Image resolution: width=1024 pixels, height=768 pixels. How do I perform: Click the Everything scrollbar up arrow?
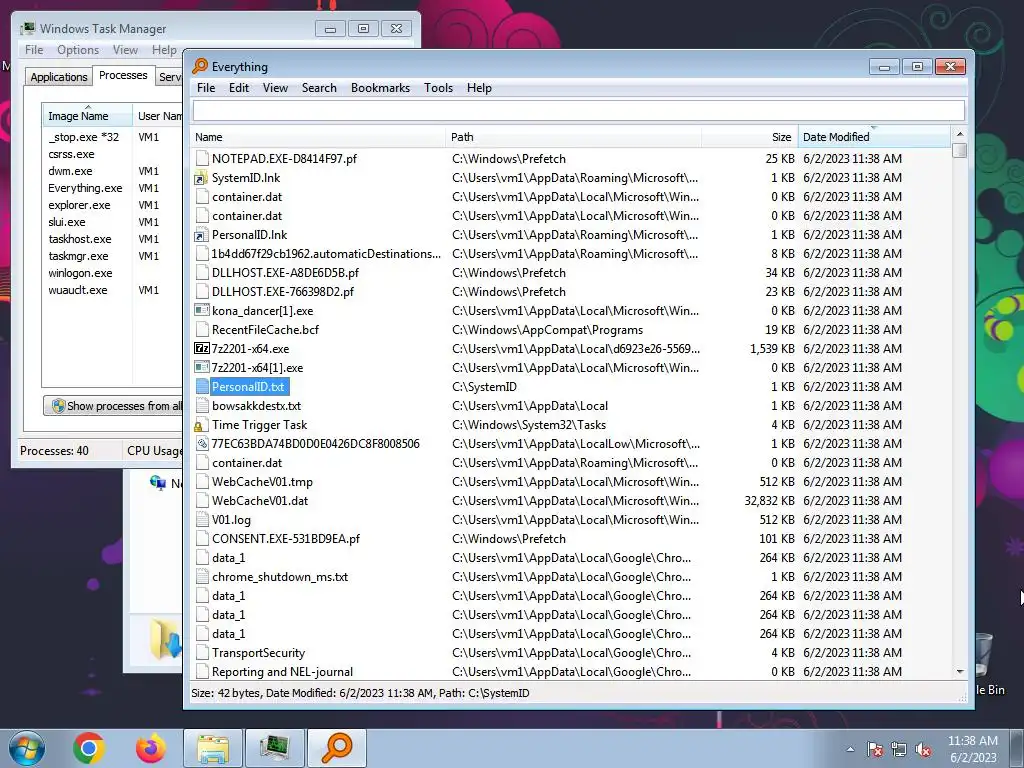959,134
